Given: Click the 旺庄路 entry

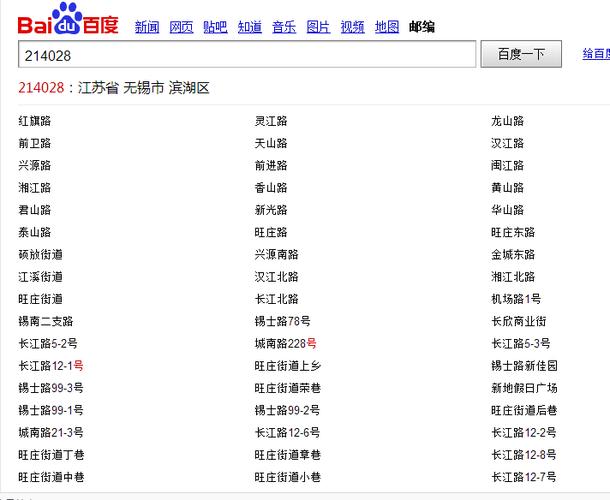Looking at the screenshot, I should coord(271,232).
